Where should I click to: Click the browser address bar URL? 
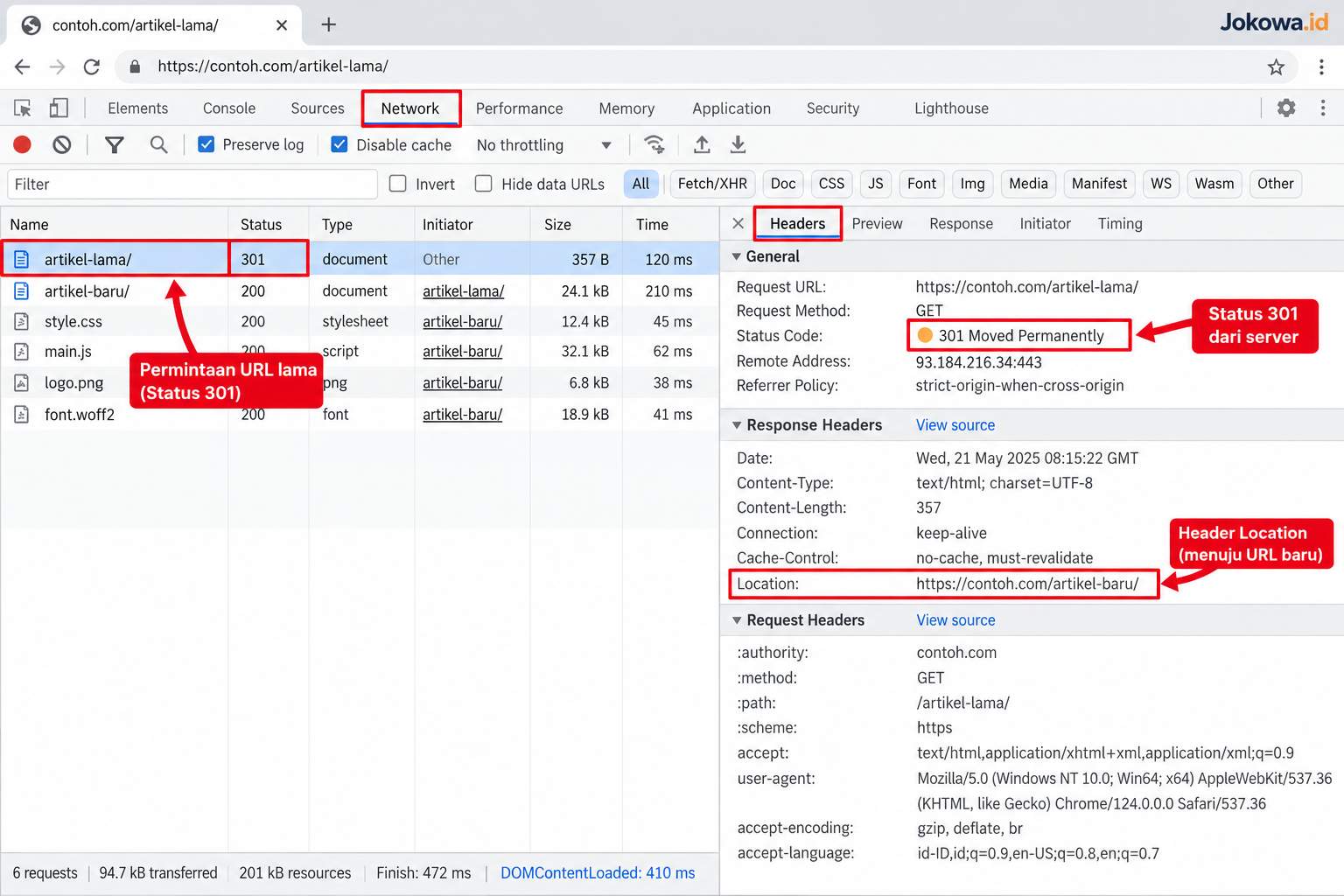coord(273,66)
